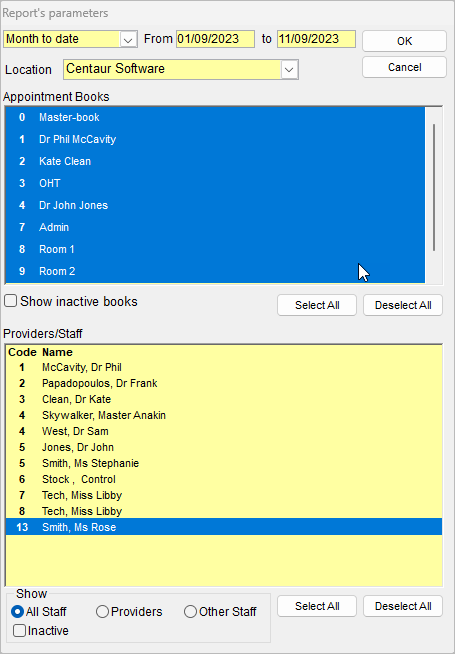Click the Cancel button
The width and height of the screenshot is (455, 654).
coord(404,67)
